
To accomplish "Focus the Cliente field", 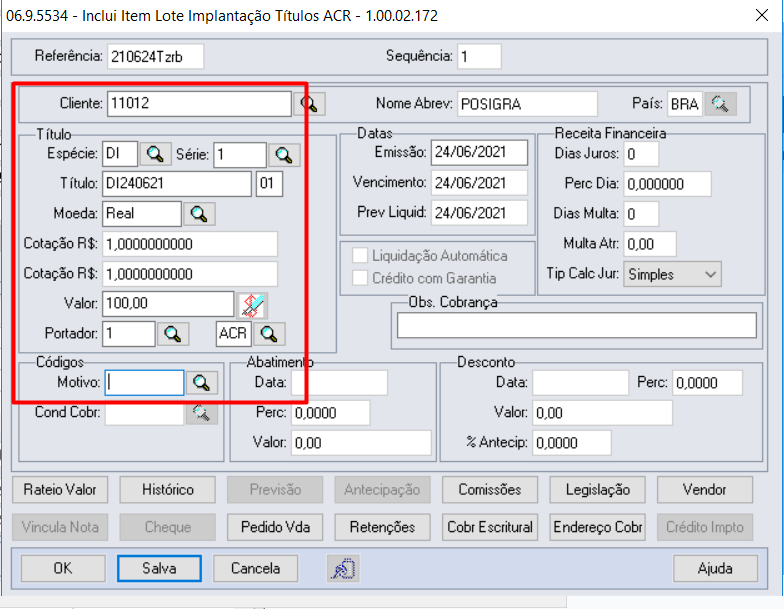I will click(199, 104).
